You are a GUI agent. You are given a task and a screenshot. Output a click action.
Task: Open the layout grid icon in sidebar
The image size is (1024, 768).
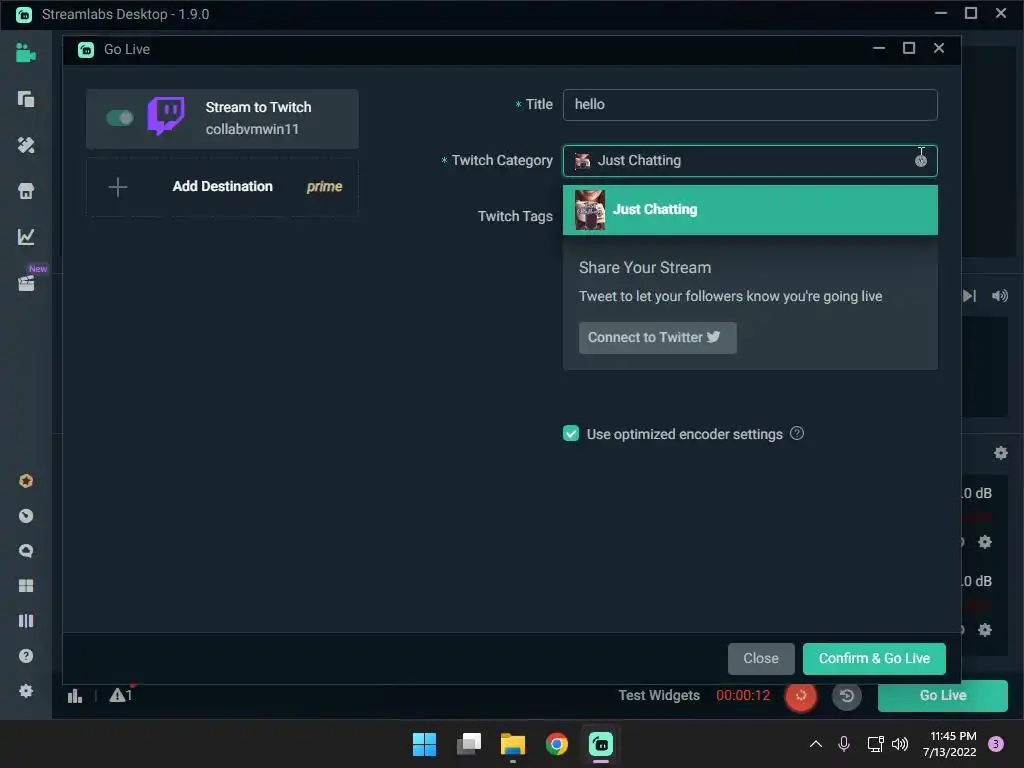(25, 586)
